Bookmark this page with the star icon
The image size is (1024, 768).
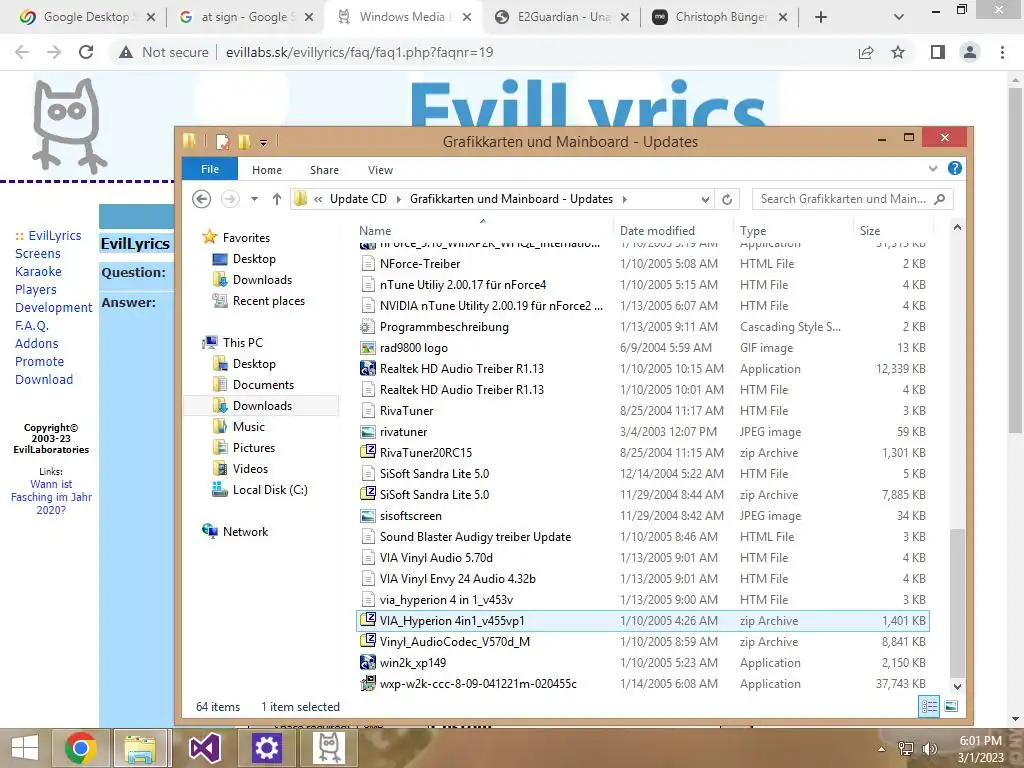pyautogui.click(x=898, y=52)
